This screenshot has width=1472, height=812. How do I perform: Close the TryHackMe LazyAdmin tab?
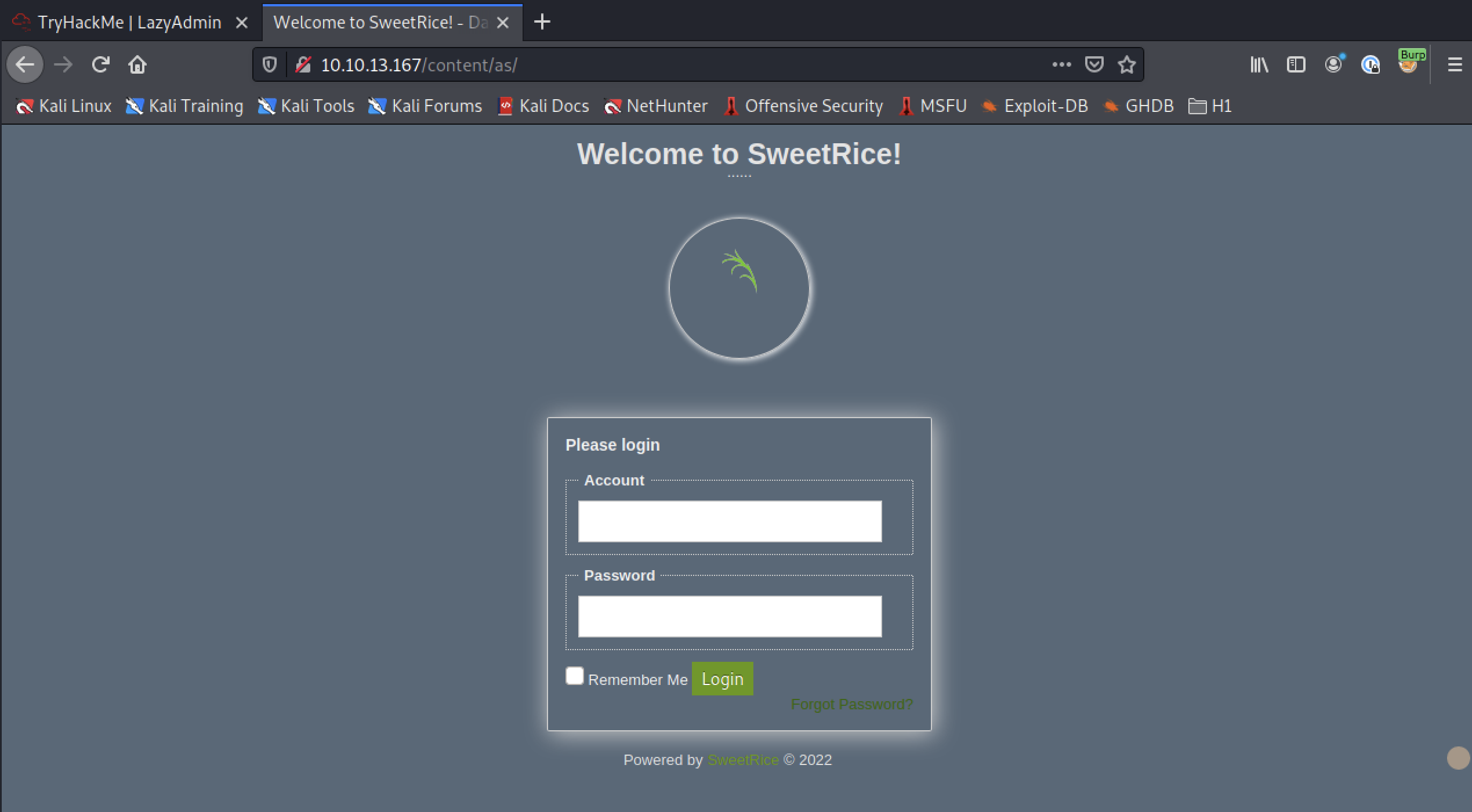coord(242,23)
